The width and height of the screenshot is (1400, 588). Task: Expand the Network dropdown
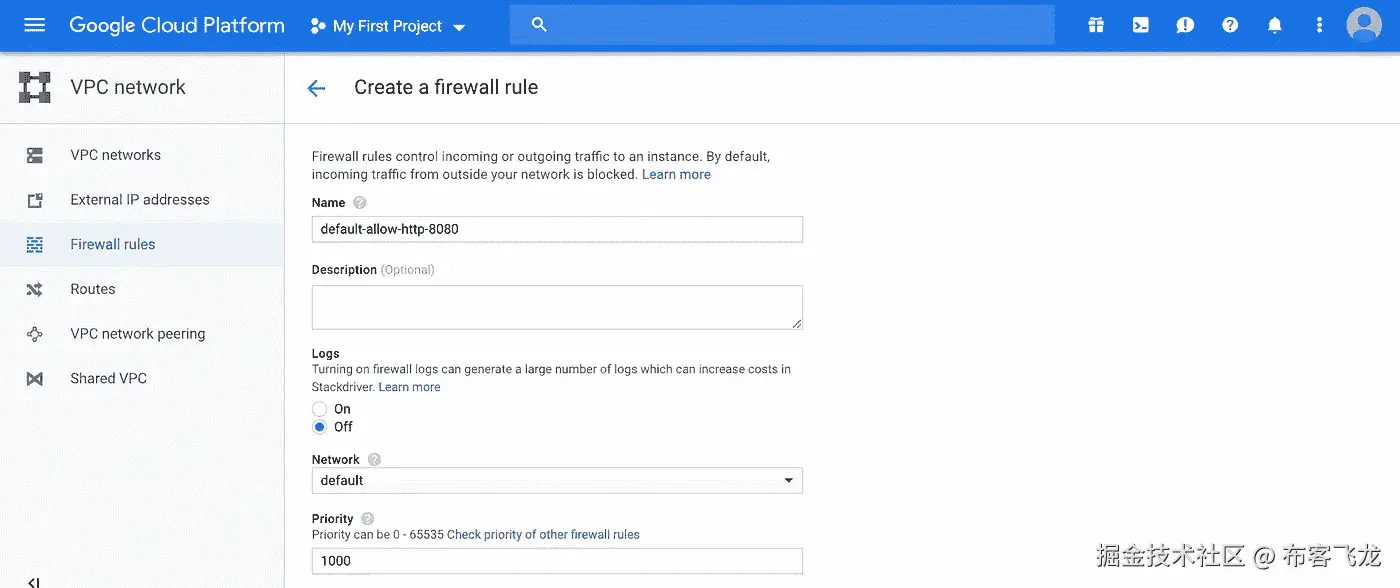[557, 481]
